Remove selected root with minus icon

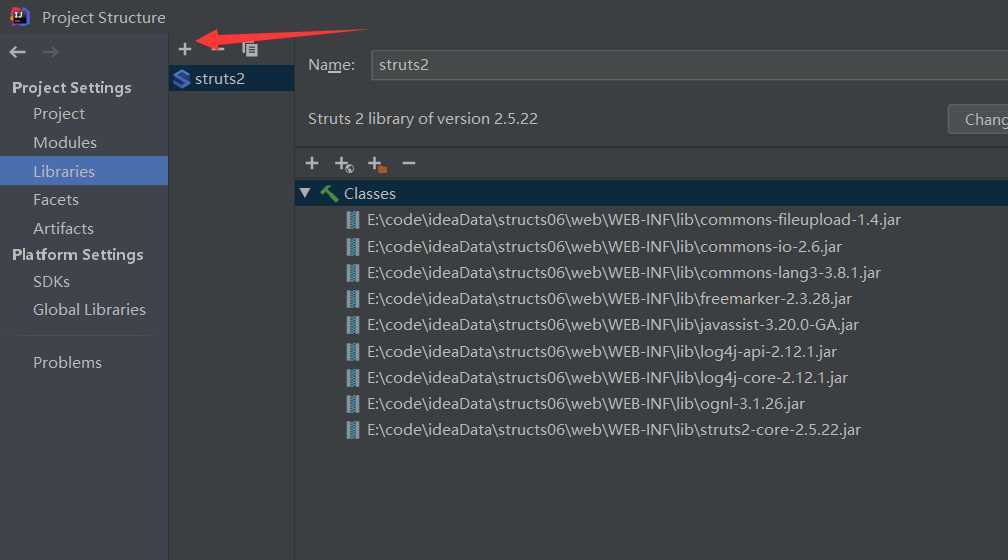(x=409, y=163)
